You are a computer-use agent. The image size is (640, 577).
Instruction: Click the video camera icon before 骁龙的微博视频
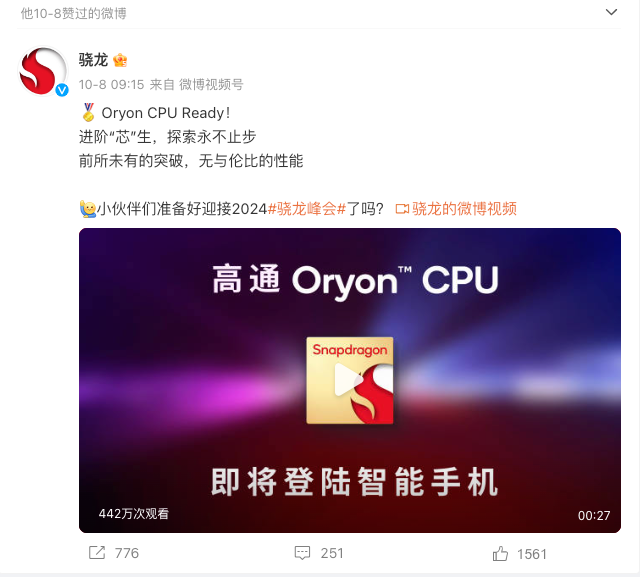(402, 209)
